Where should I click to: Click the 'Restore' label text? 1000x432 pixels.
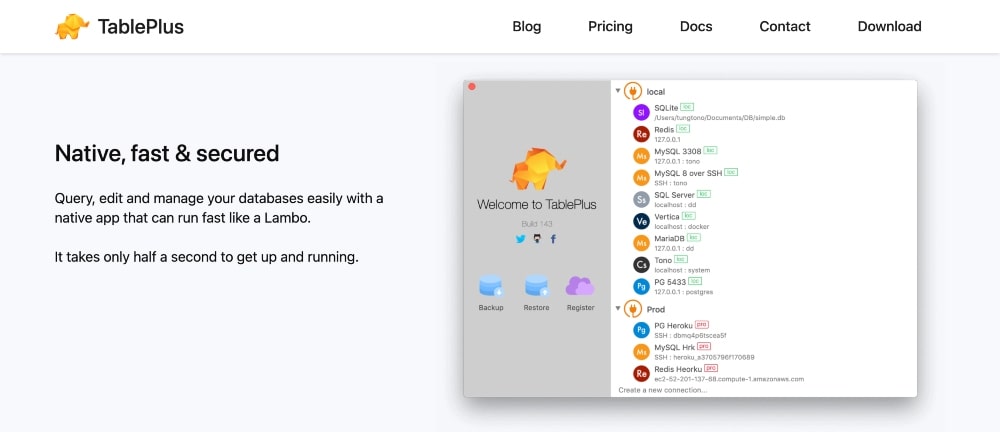tap(536, 308)
